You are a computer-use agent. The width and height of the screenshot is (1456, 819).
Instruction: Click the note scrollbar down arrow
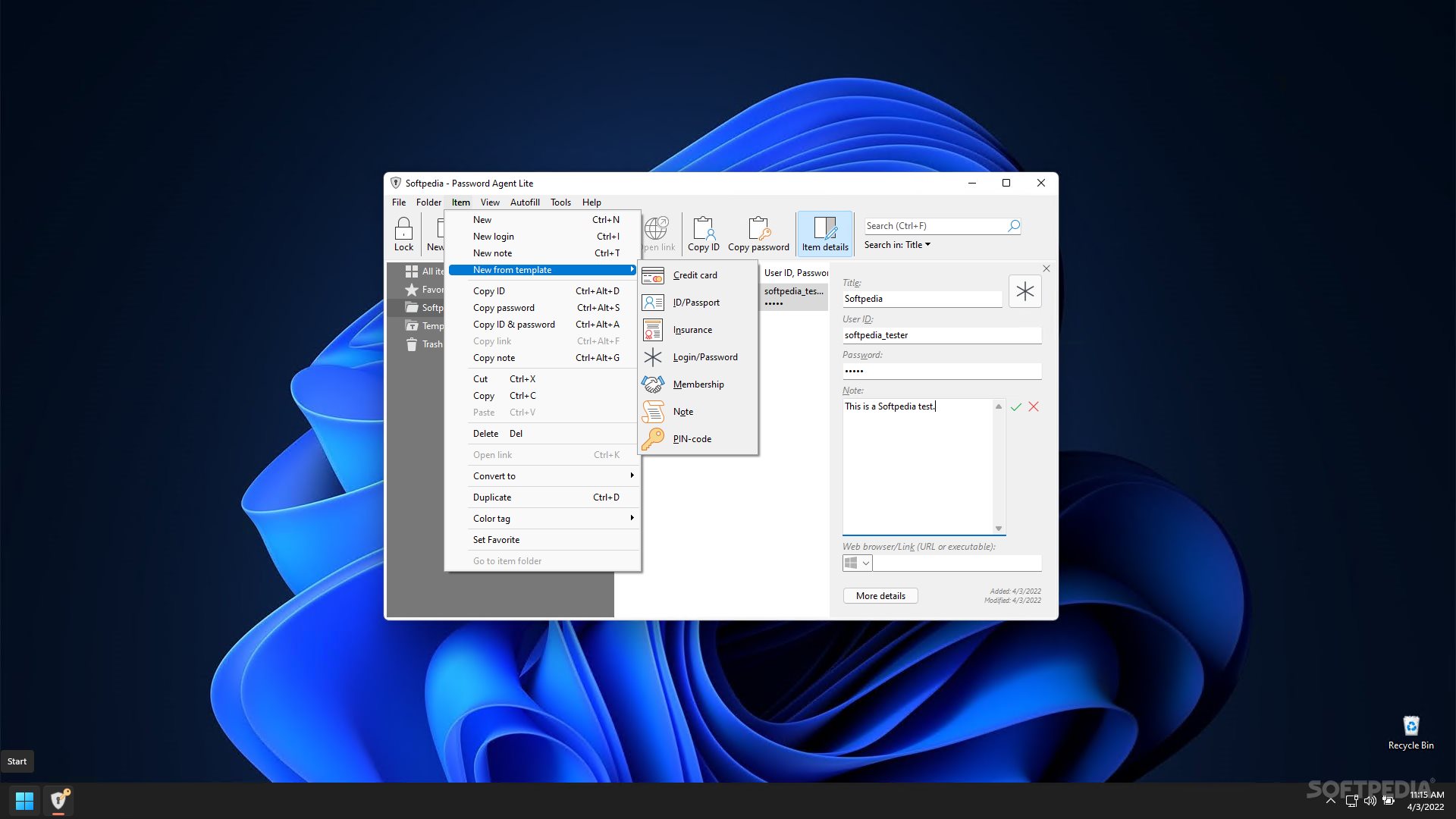tap(999, 529)
